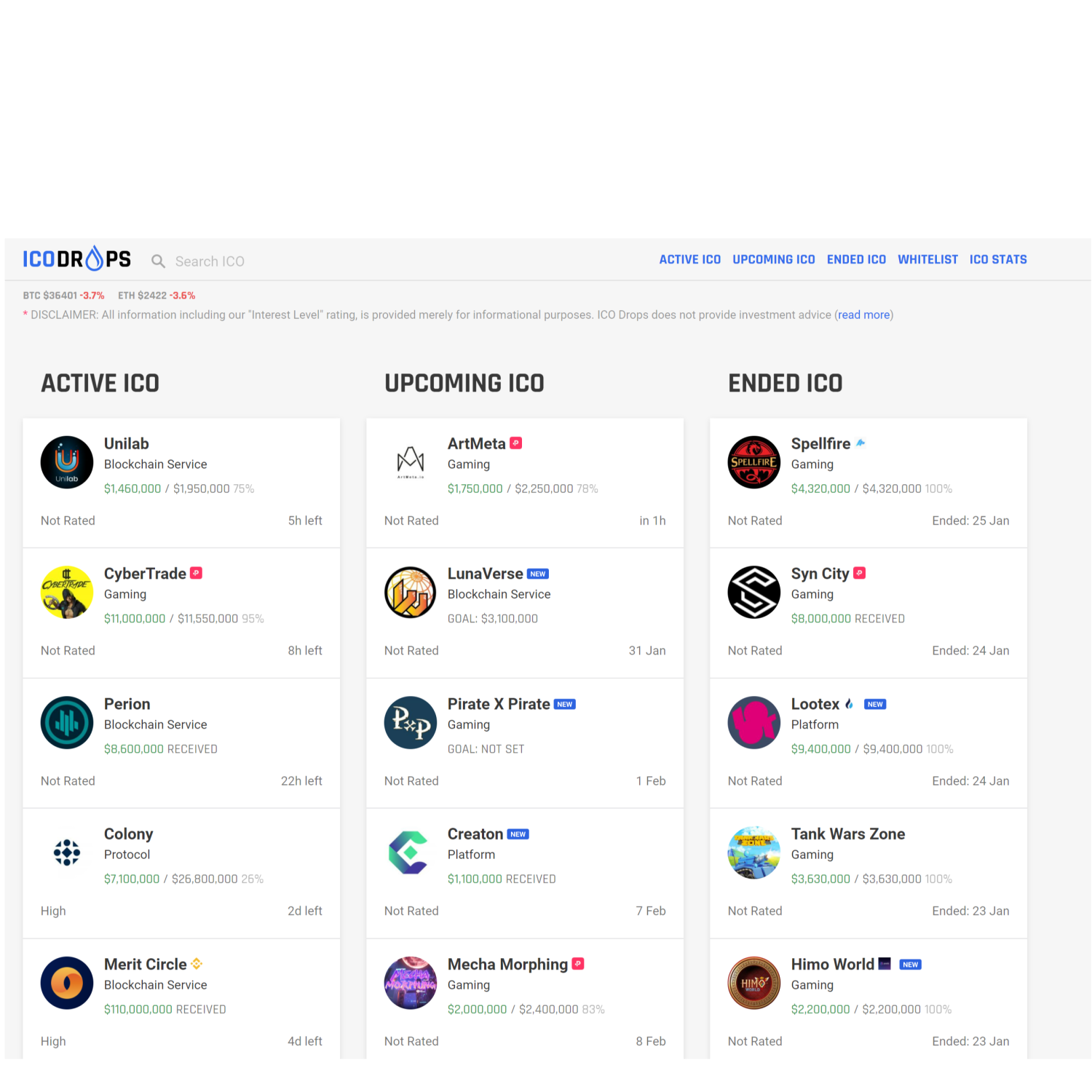Click the Colony dotted logo
1092x1092 pixels.
67,852
